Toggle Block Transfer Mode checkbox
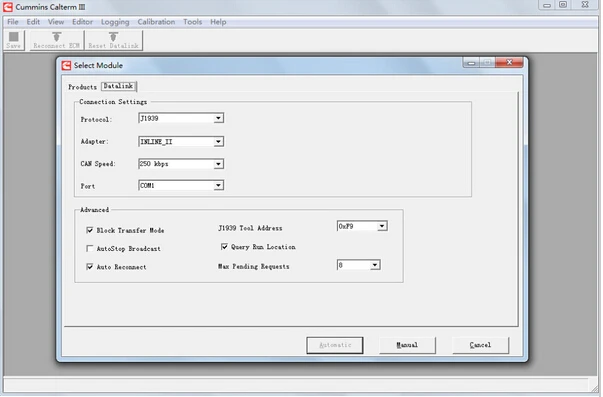Screen dimensions: 603x397 point(90,230)
